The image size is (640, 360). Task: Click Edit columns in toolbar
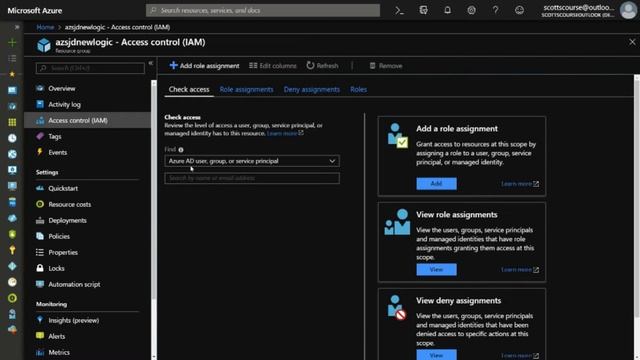pos(273,66)
